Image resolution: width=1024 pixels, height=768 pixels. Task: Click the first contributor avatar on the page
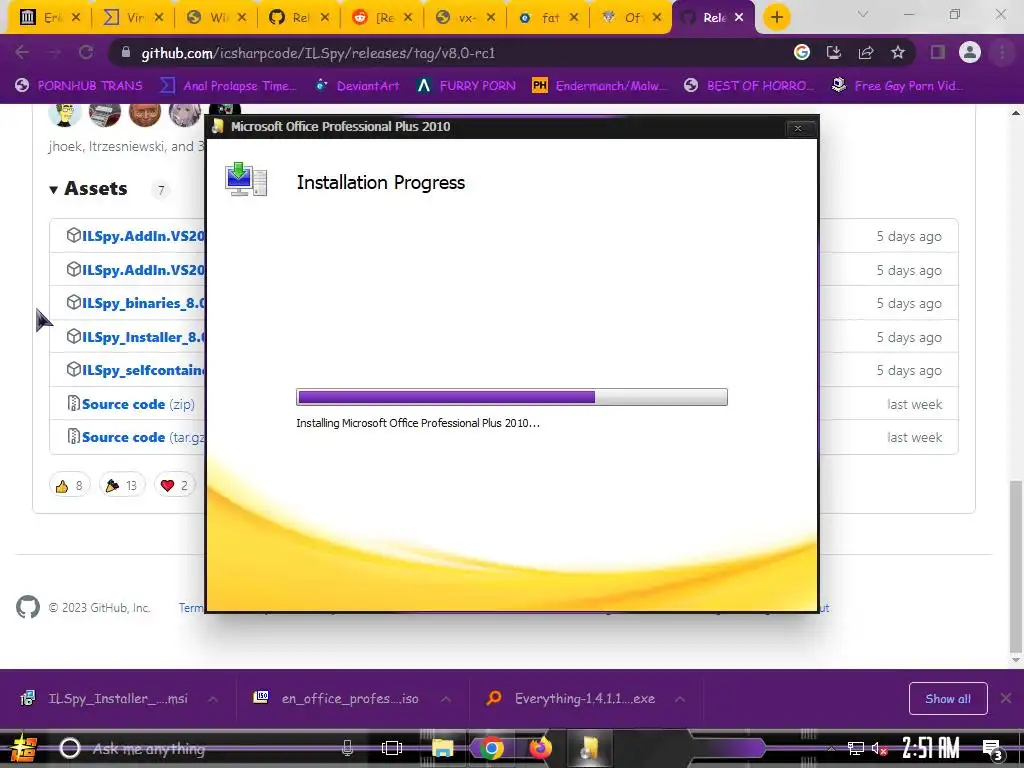pos(64,114)
